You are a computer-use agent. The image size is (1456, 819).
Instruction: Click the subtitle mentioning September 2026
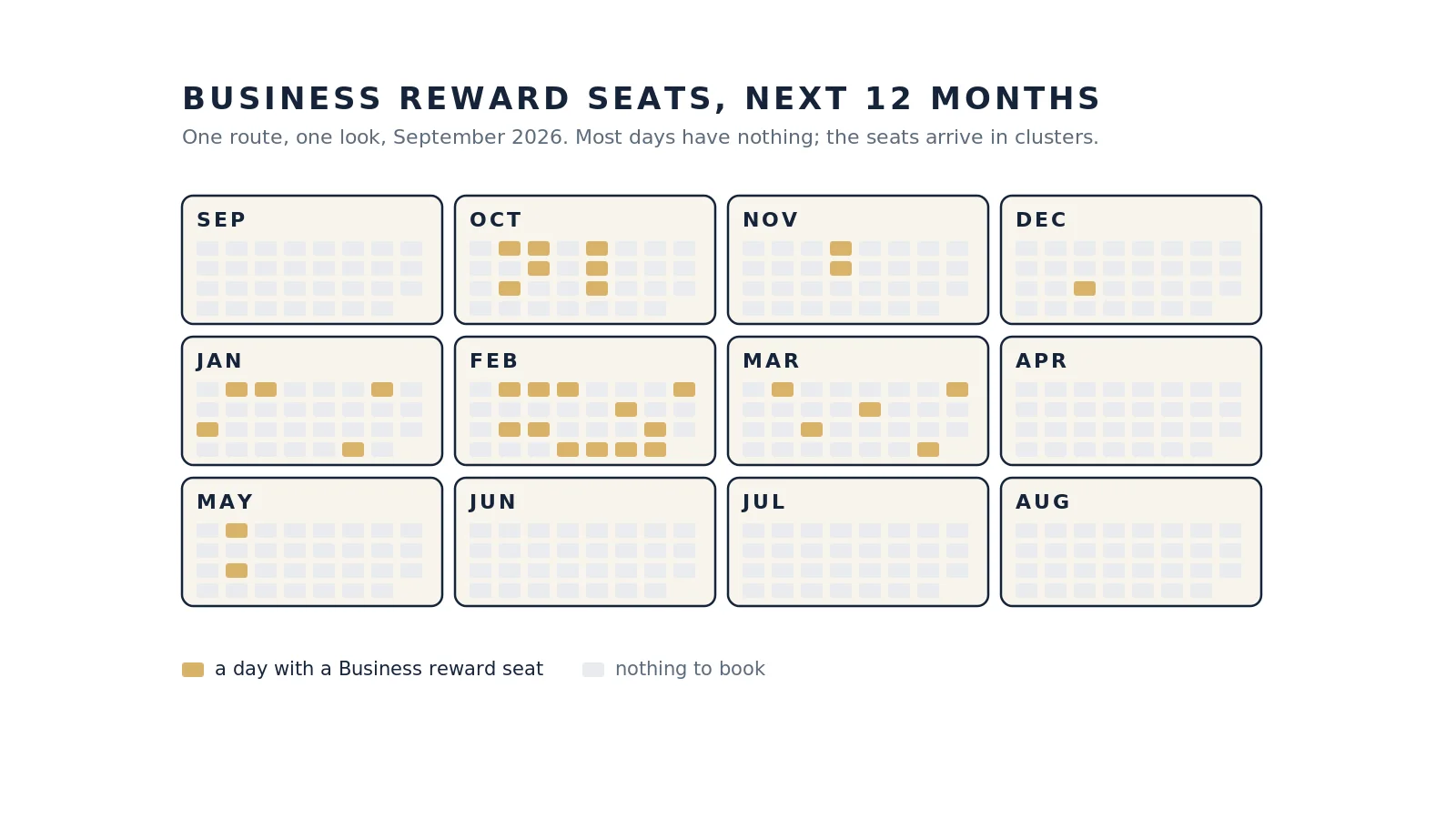(x=641, y=137)
